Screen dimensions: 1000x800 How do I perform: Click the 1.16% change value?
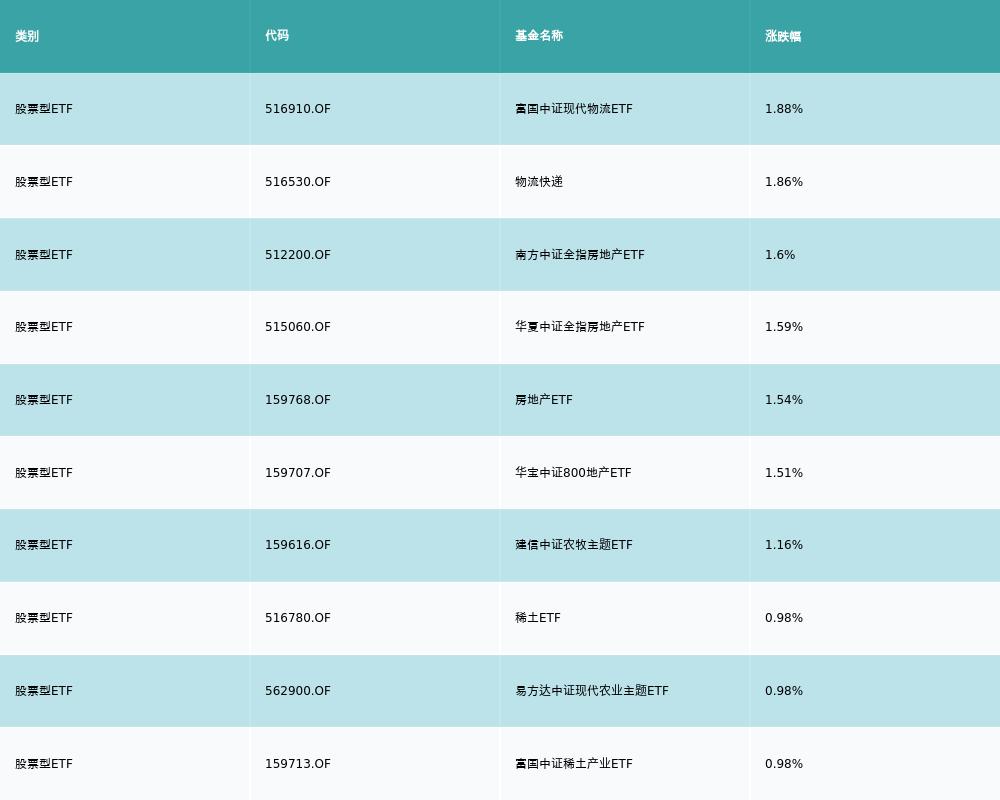pyautogui.click(x=784, y=545)
